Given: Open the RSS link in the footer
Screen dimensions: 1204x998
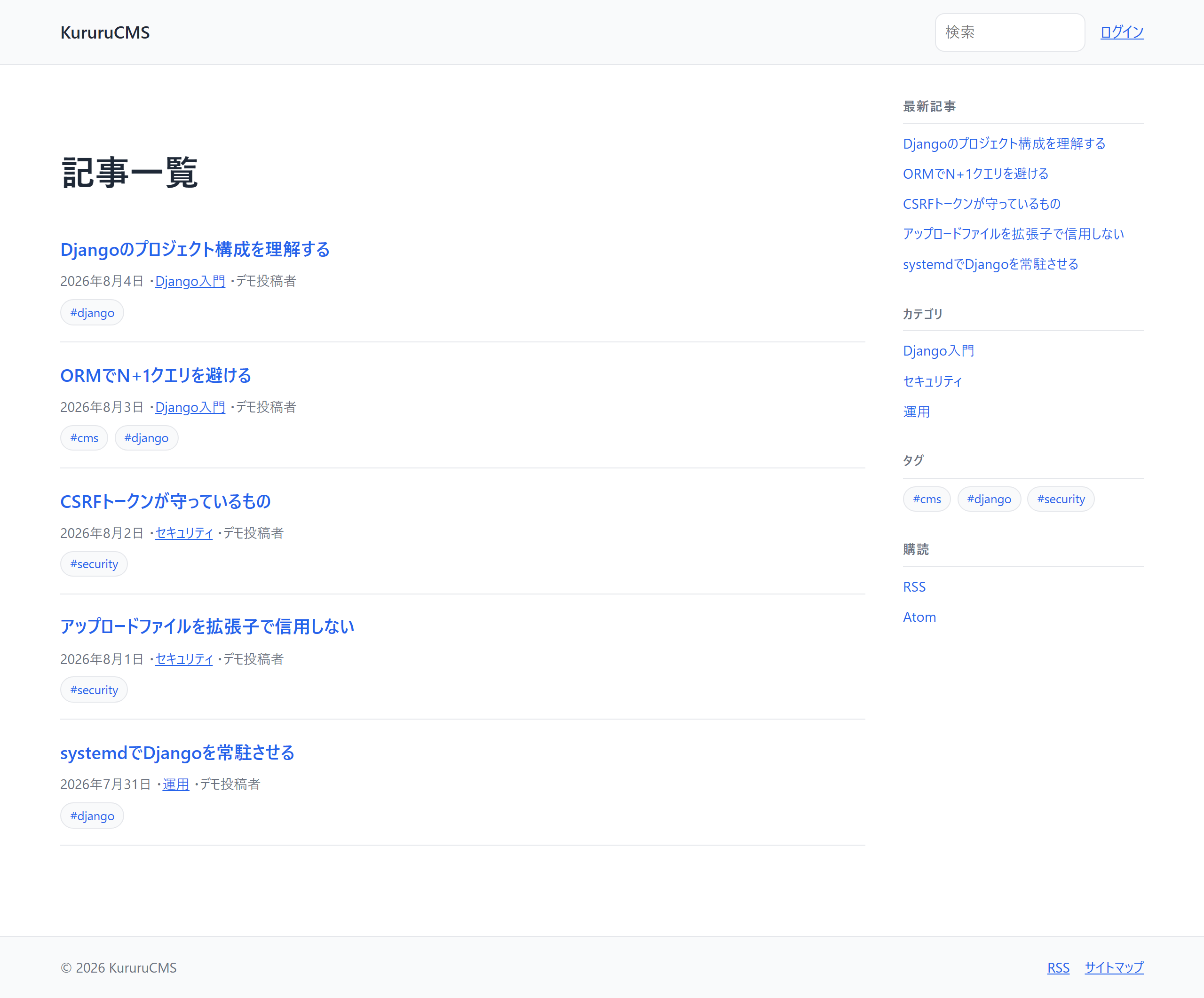Looking at the screenshot, I should point(1058,967).
